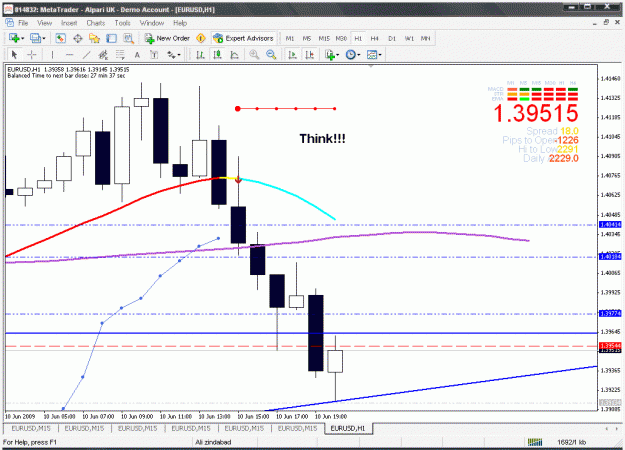Open the Help menu
This screenshot has width=625, height=450.
coord(180,23)
